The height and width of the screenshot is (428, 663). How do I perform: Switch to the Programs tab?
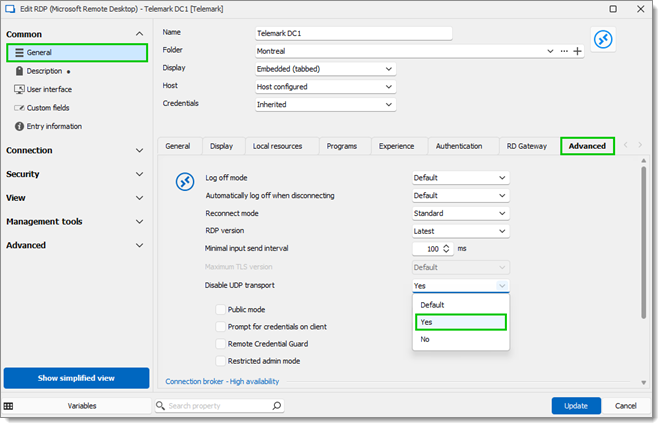click(x=342, y=146)
